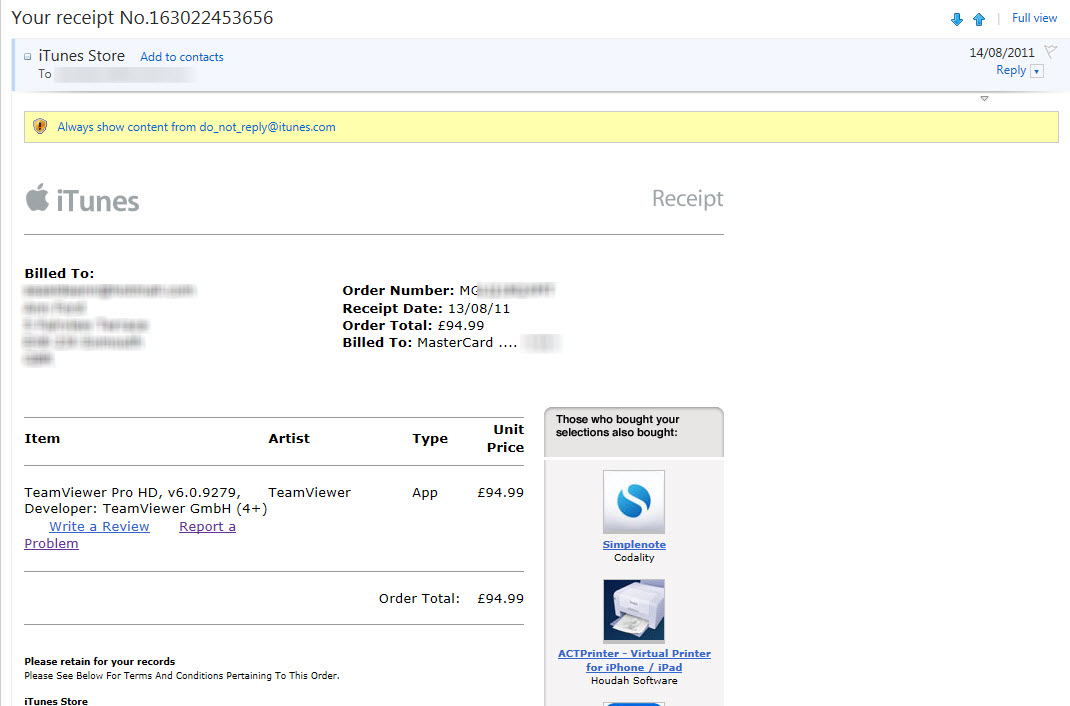Open ACTPrinter - Virtual Printer link
1070x706 pixels.
click(x=634, y=660)
